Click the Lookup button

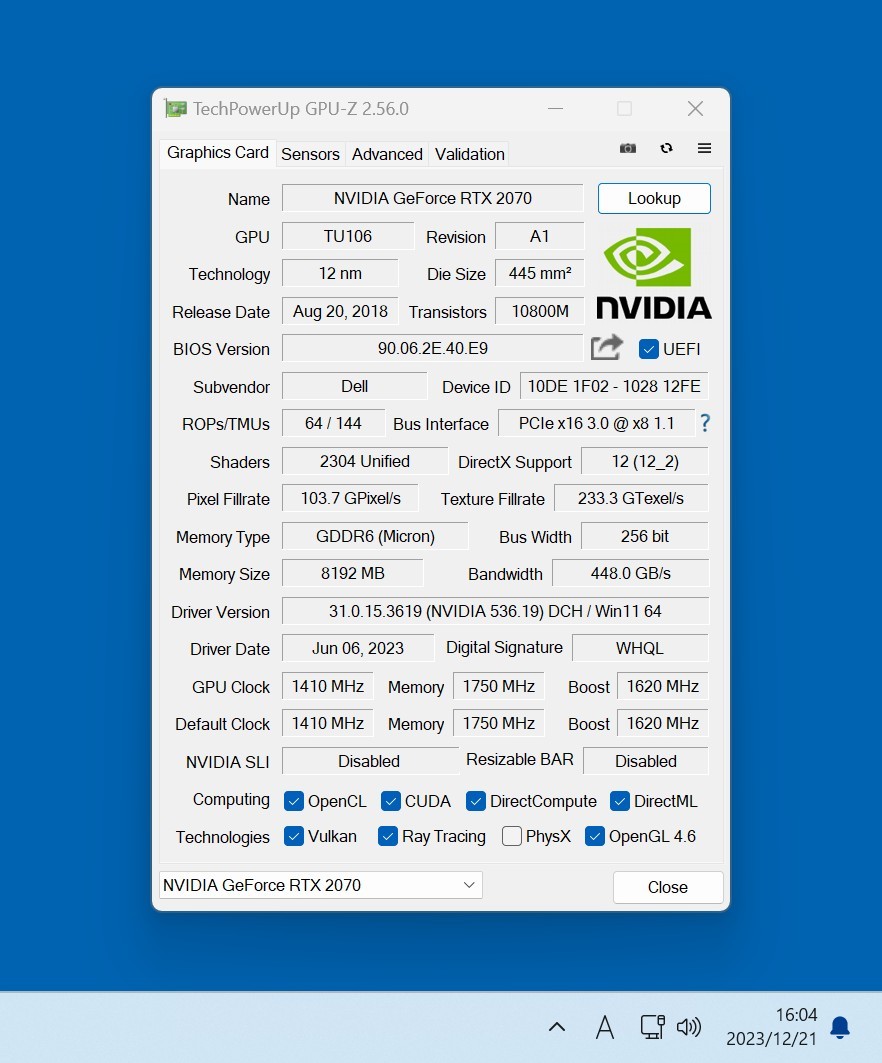tap(654, 199)
